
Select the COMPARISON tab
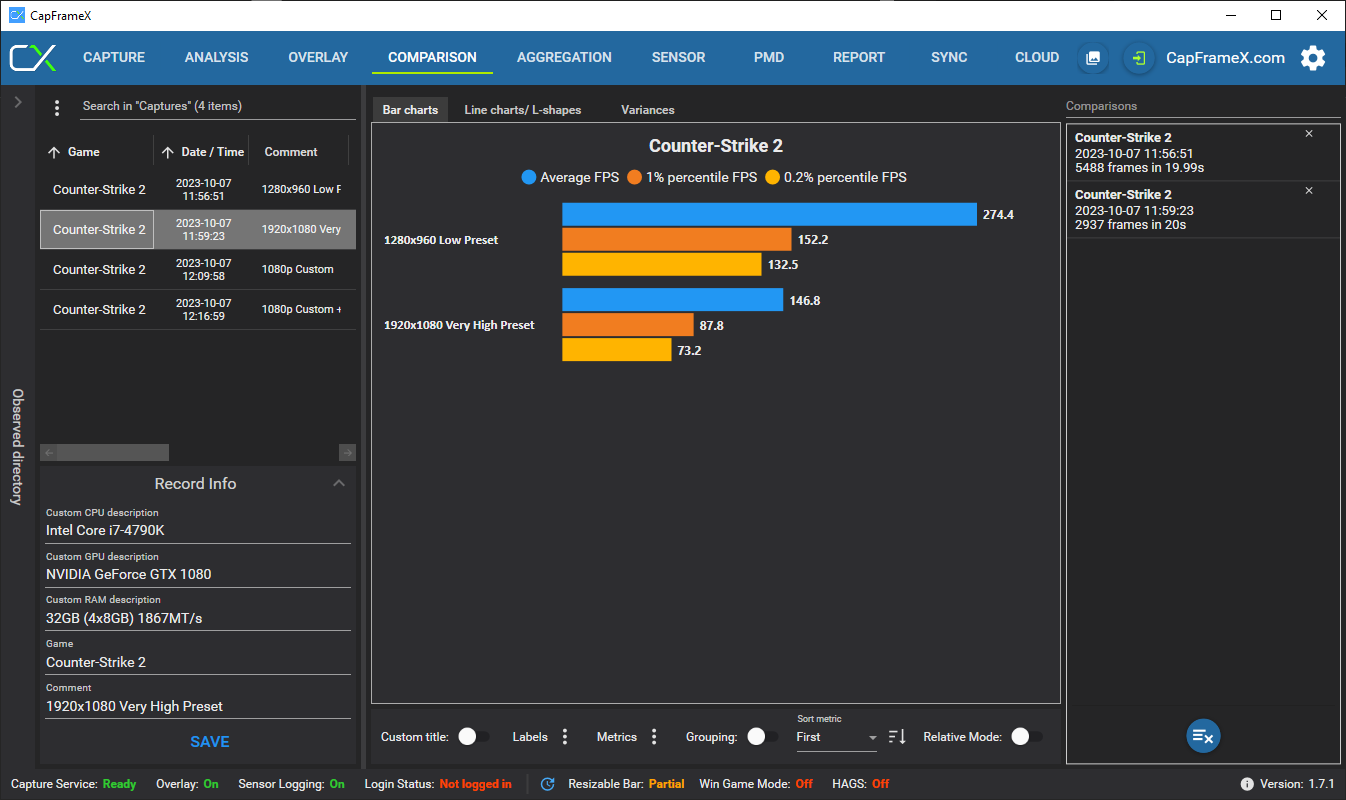432,58
